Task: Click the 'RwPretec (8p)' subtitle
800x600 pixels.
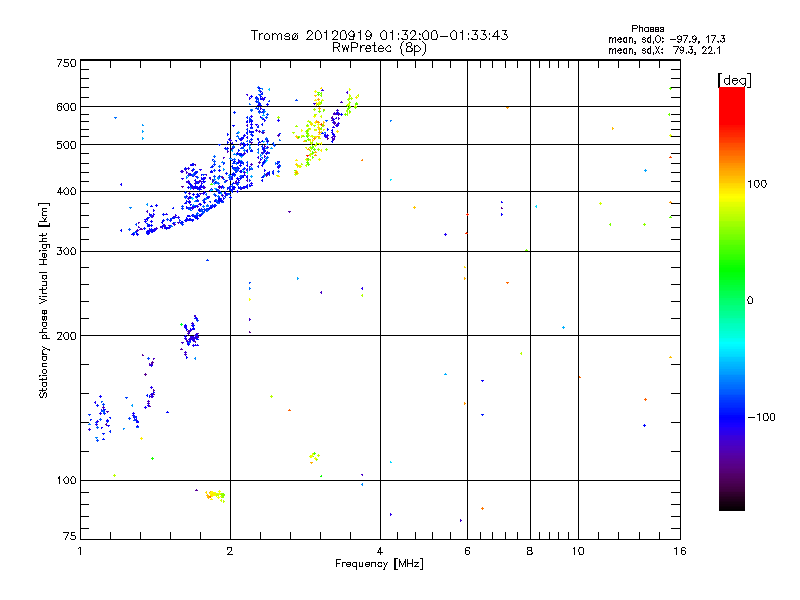Action: [379, 48]
